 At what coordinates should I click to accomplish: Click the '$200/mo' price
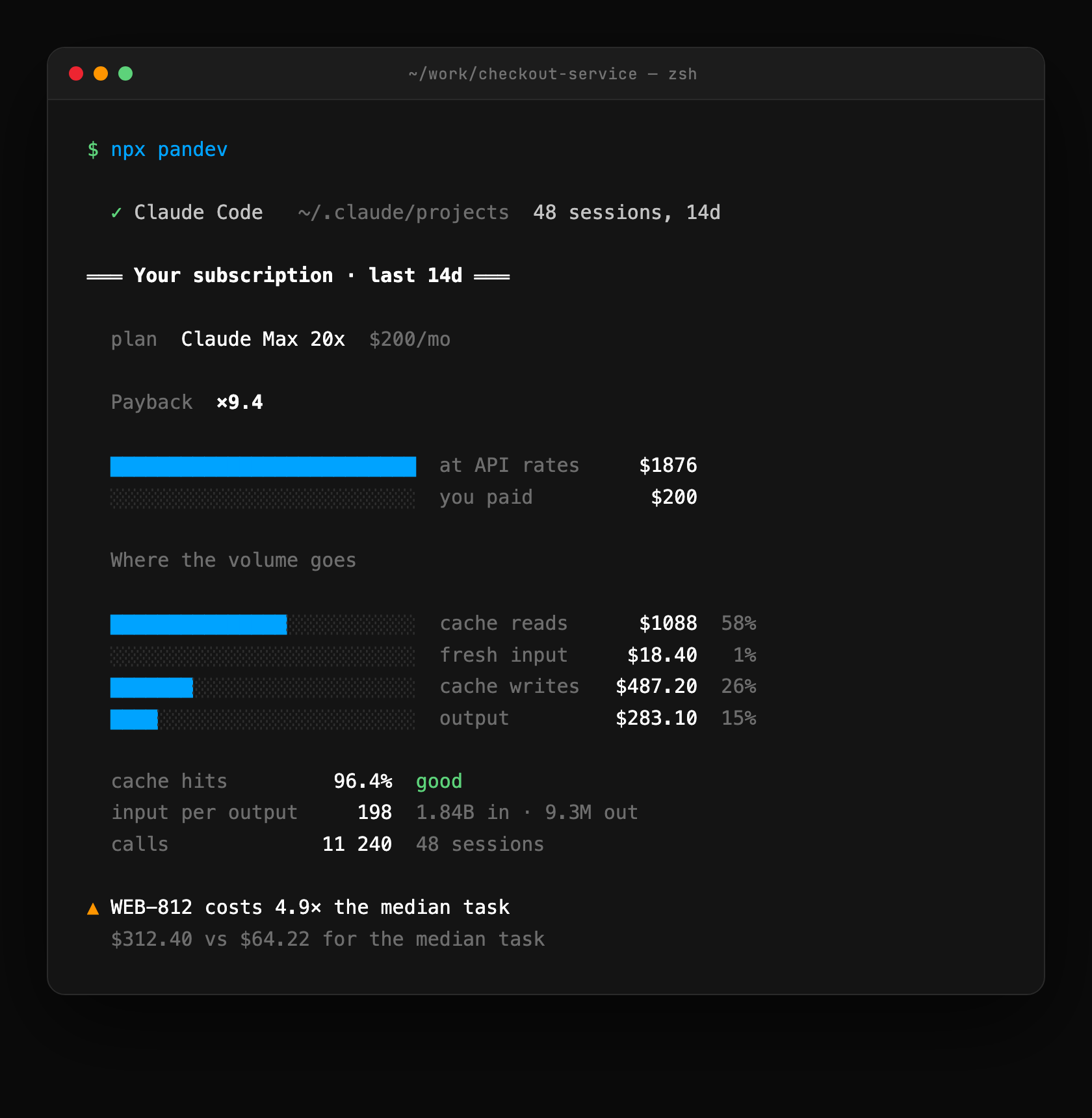(x=409, y=339)
